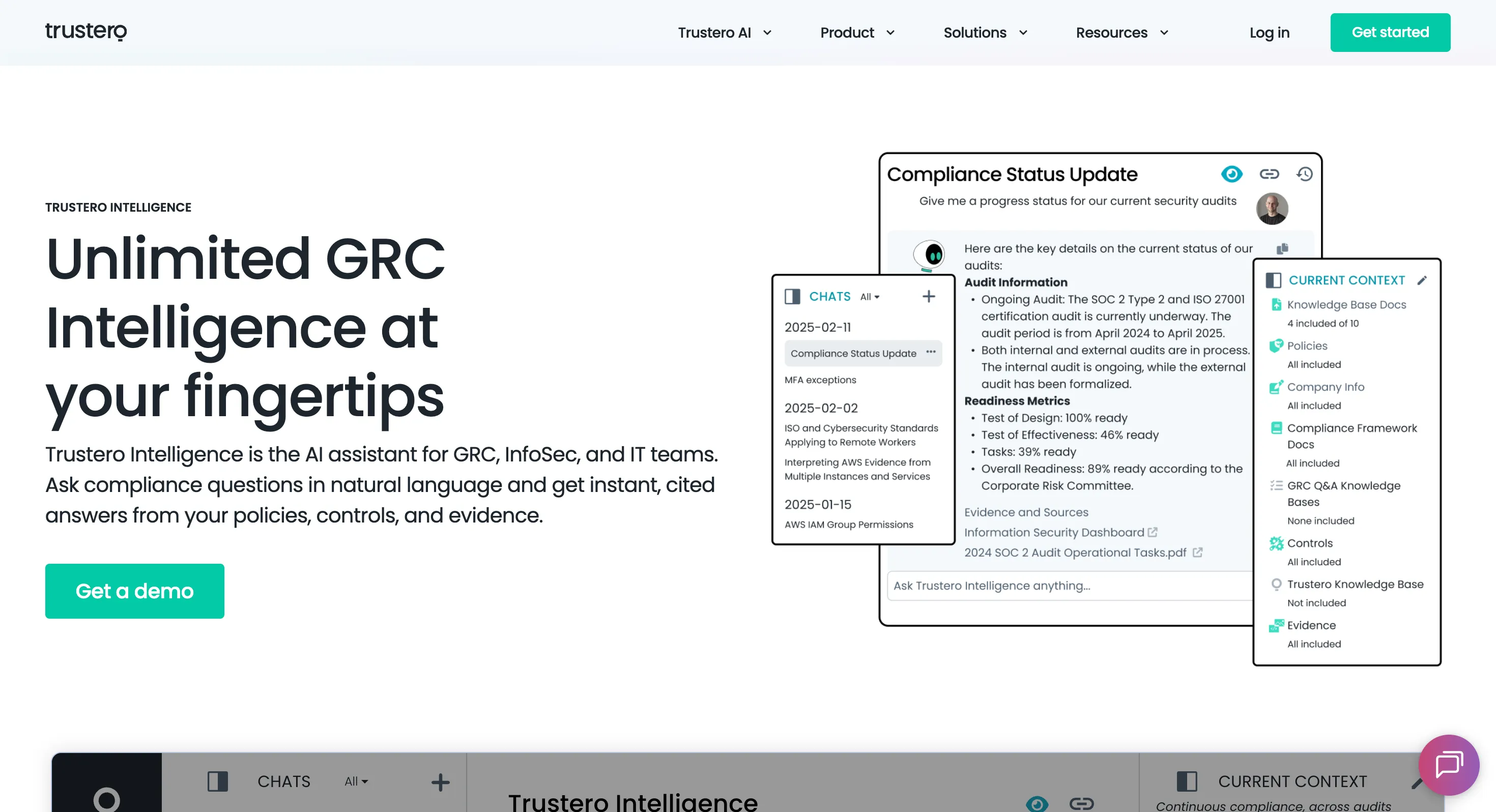Click the Ask Trustero Intelligence input field

pos(1069,586)
